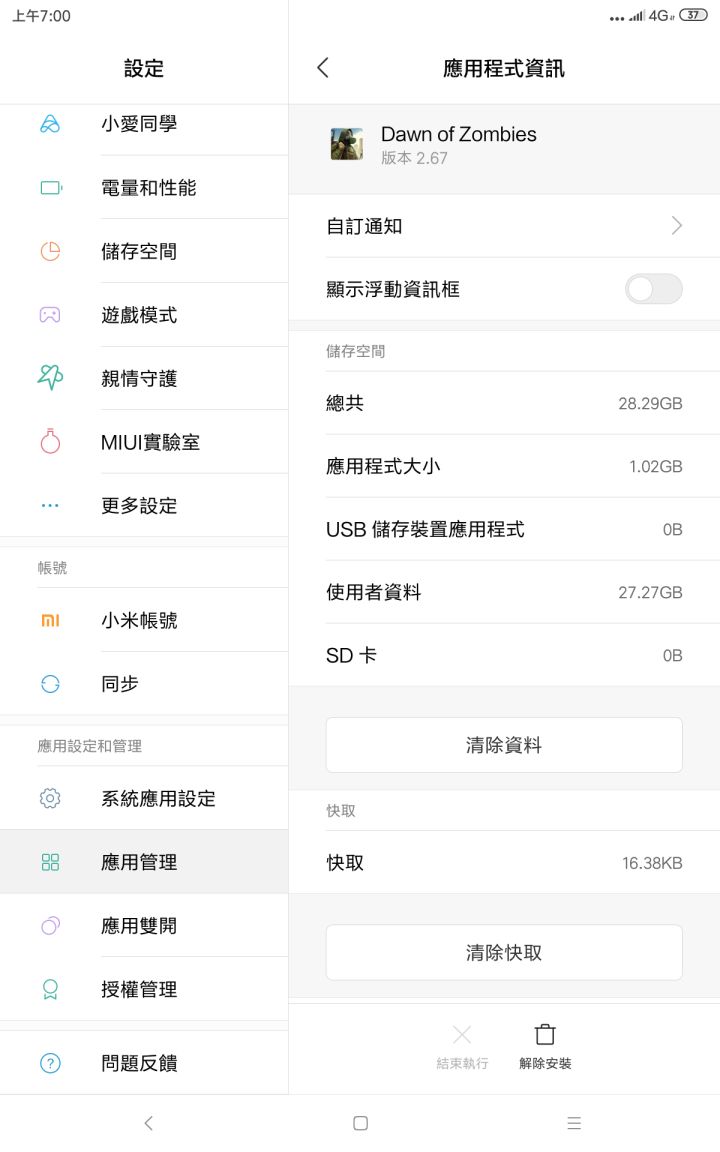Tap the recent apps navigation button
The height and width of the screenshot is (1152, 720).
point(574,1123)
